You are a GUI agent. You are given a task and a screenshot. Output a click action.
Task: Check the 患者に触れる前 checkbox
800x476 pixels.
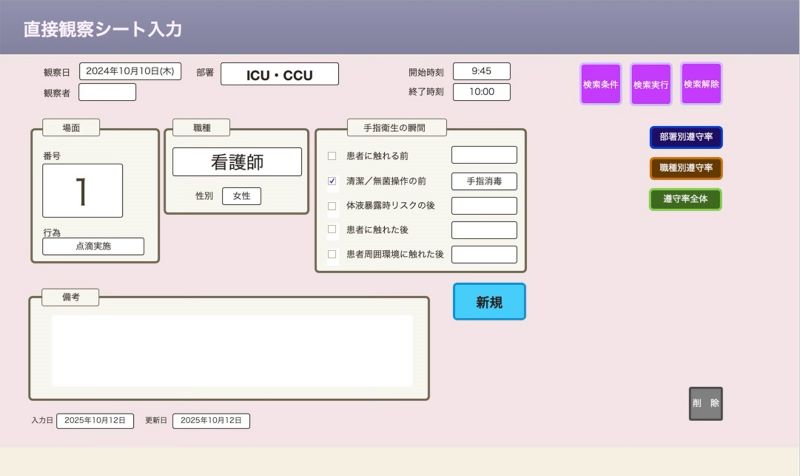click(332, 156)
